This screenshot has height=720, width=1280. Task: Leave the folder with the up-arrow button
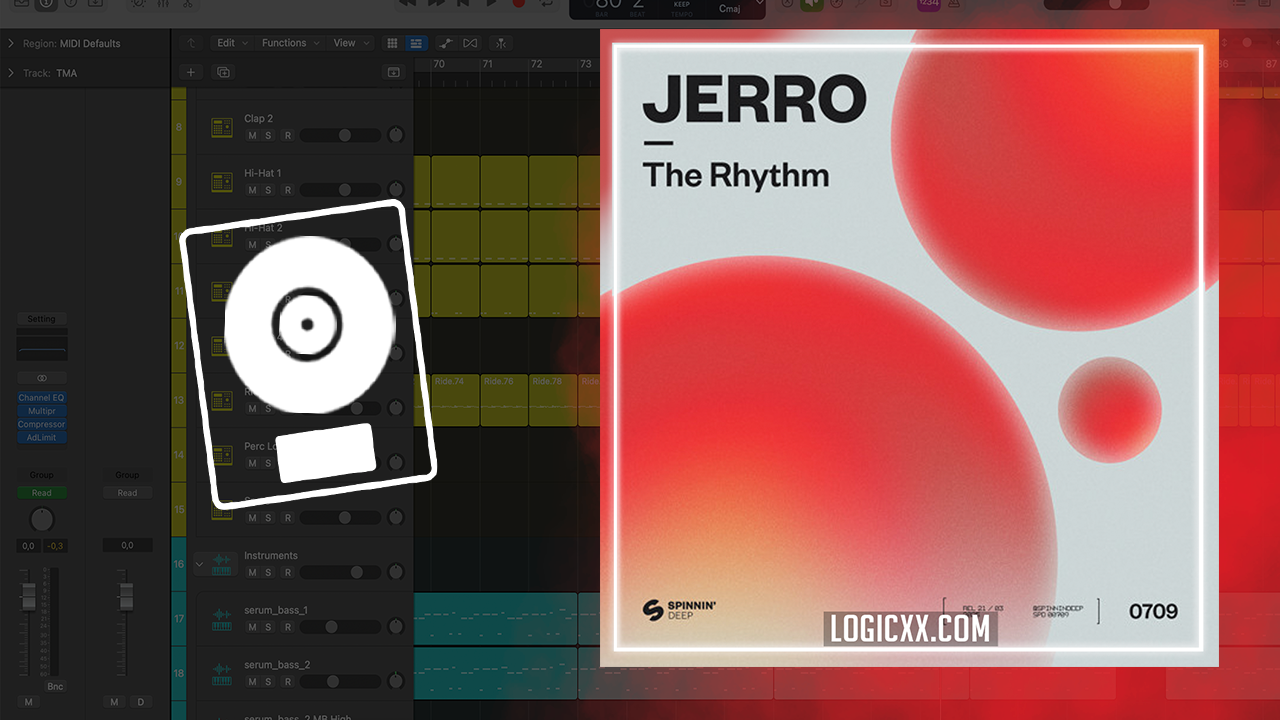point(192,43)
